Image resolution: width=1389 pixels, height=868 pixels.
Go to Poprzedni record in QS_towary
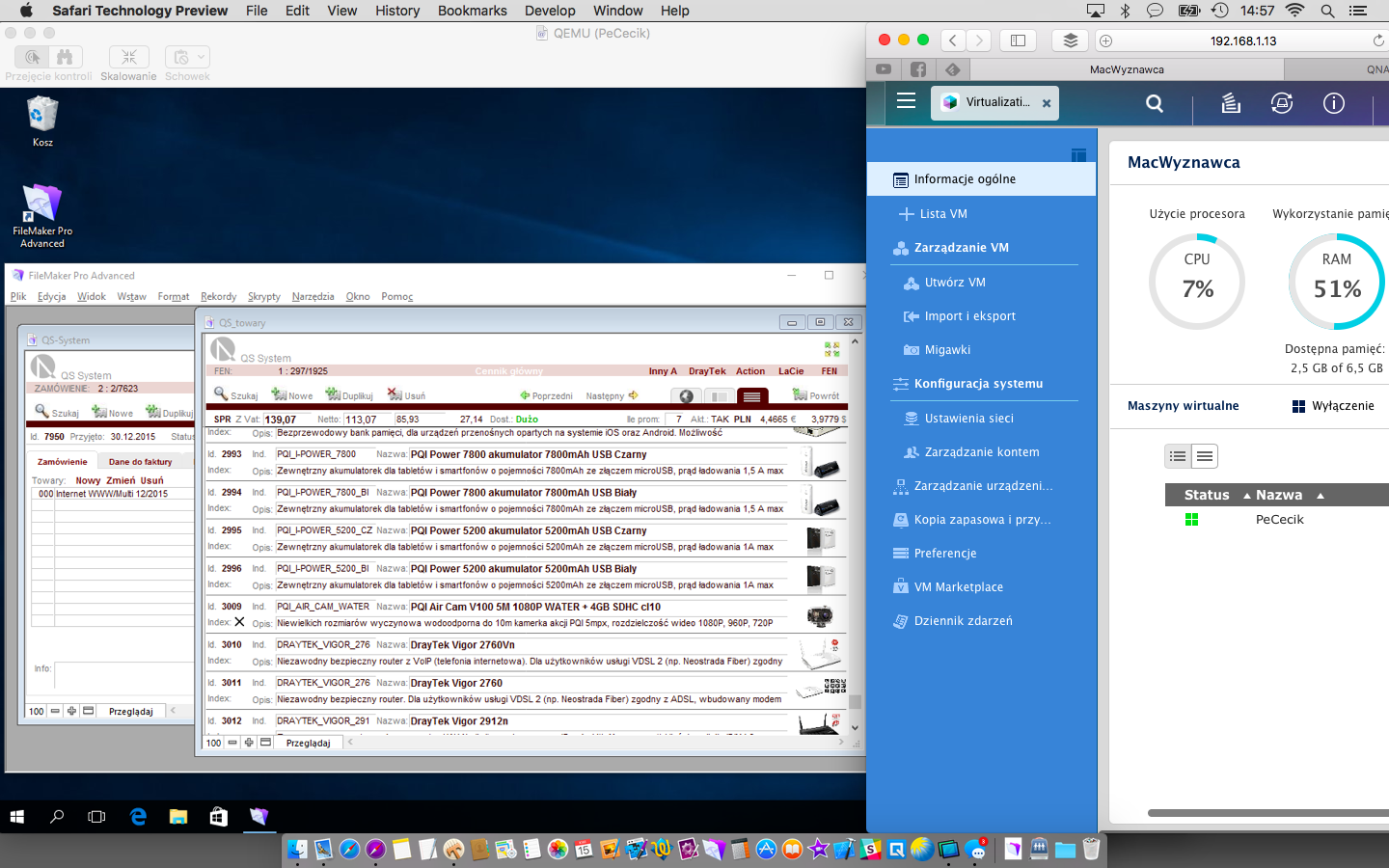coord(546,395)
